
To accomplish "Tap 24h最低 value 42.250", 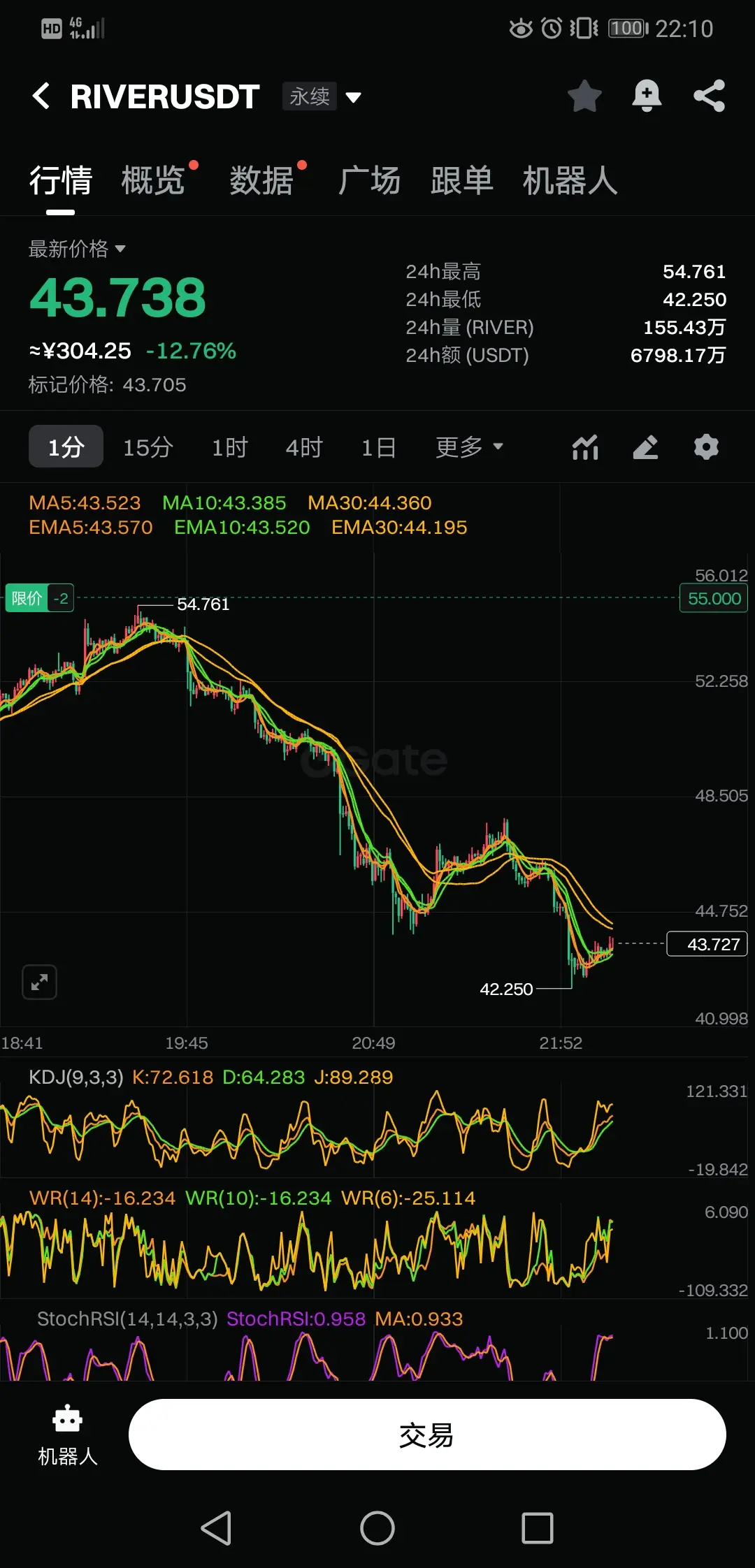I will 694,300.
